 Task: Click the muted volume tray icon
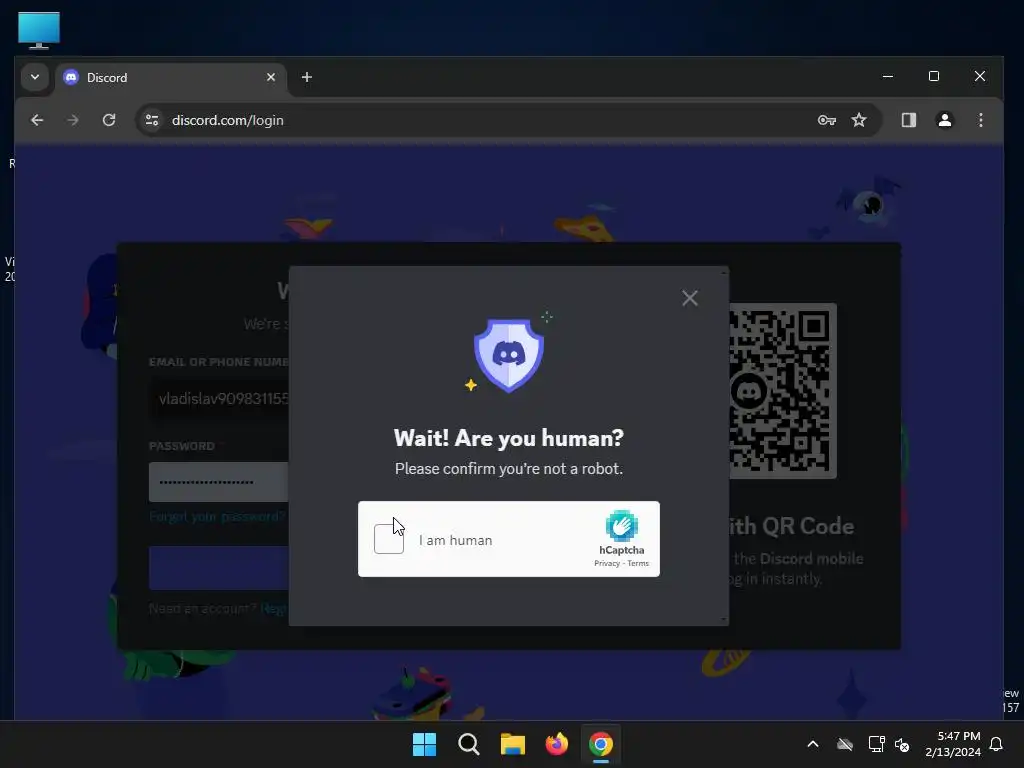[903, 744]
